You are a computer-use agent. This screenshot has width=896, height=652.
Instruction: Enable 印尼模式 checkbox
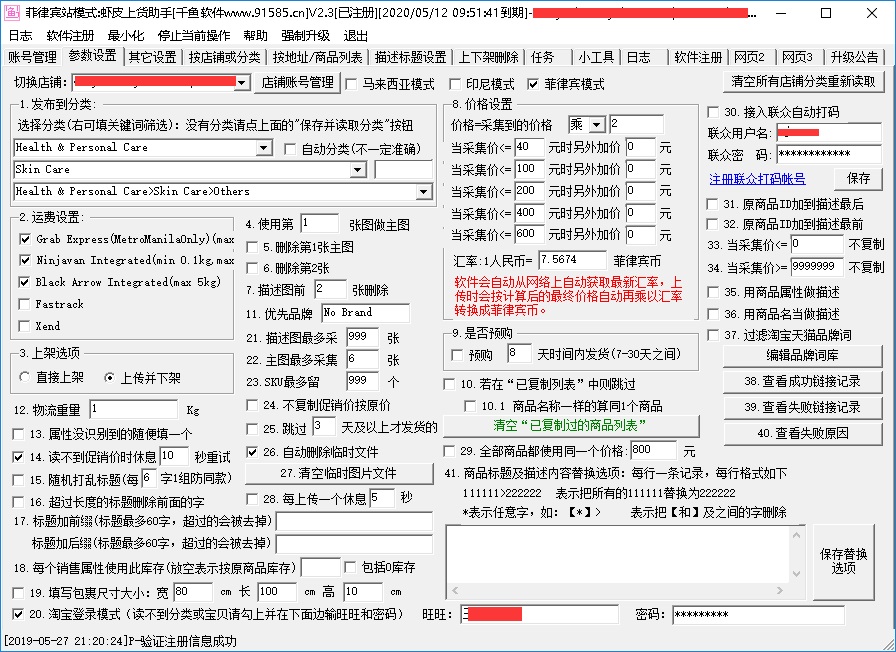(455, 85)
